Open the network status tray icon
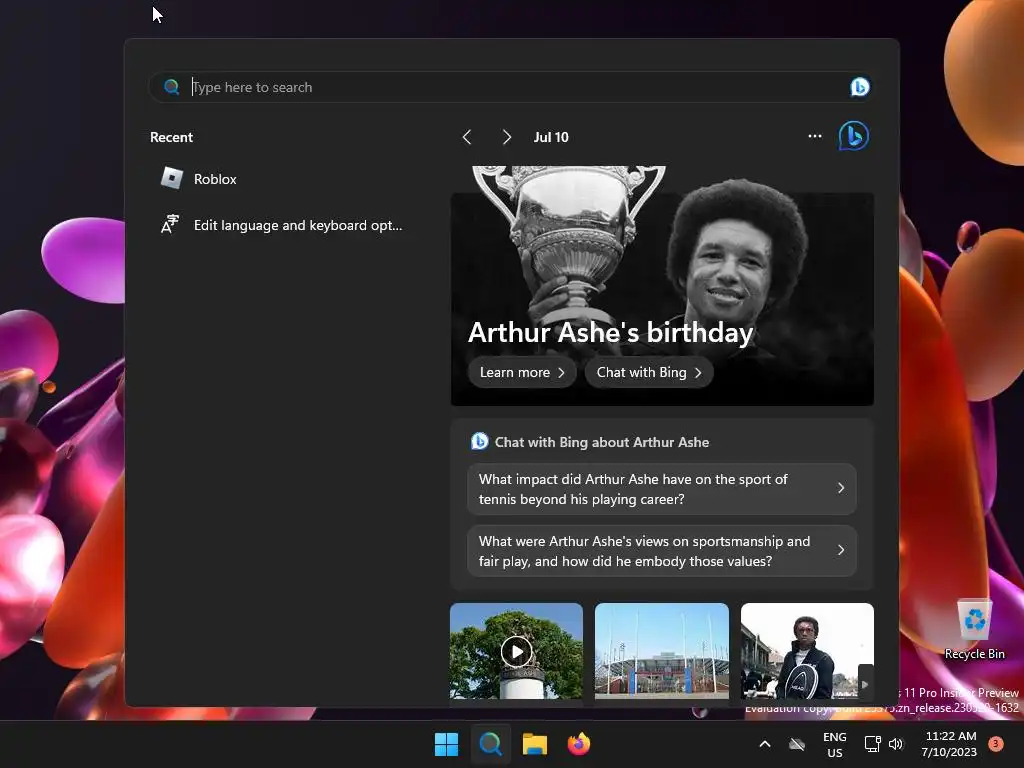 click(872, 744)
